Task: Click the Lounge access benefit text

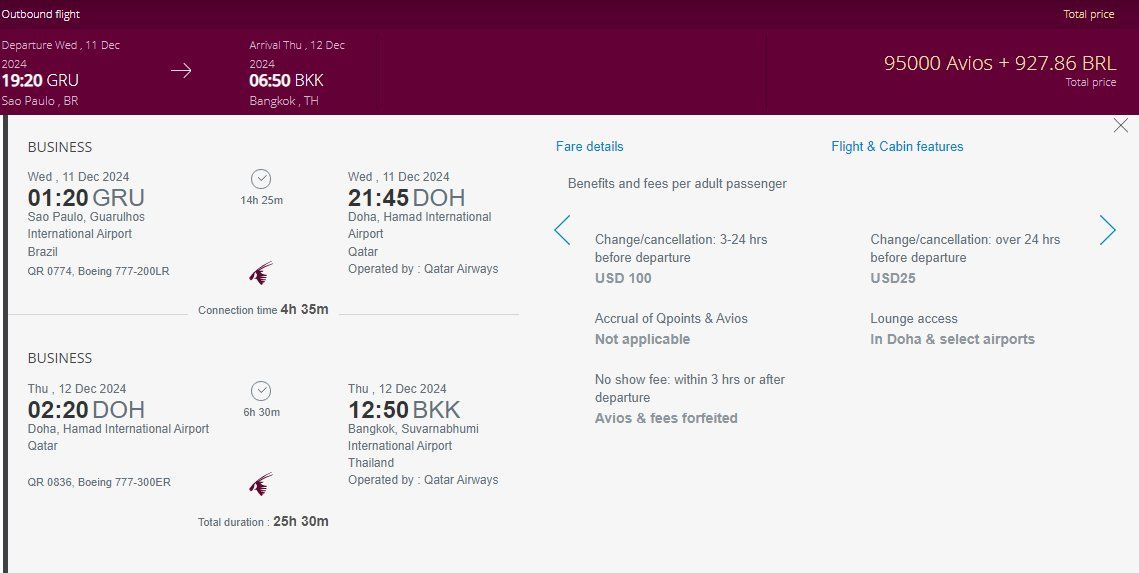Action: click(x=914, y=319)
